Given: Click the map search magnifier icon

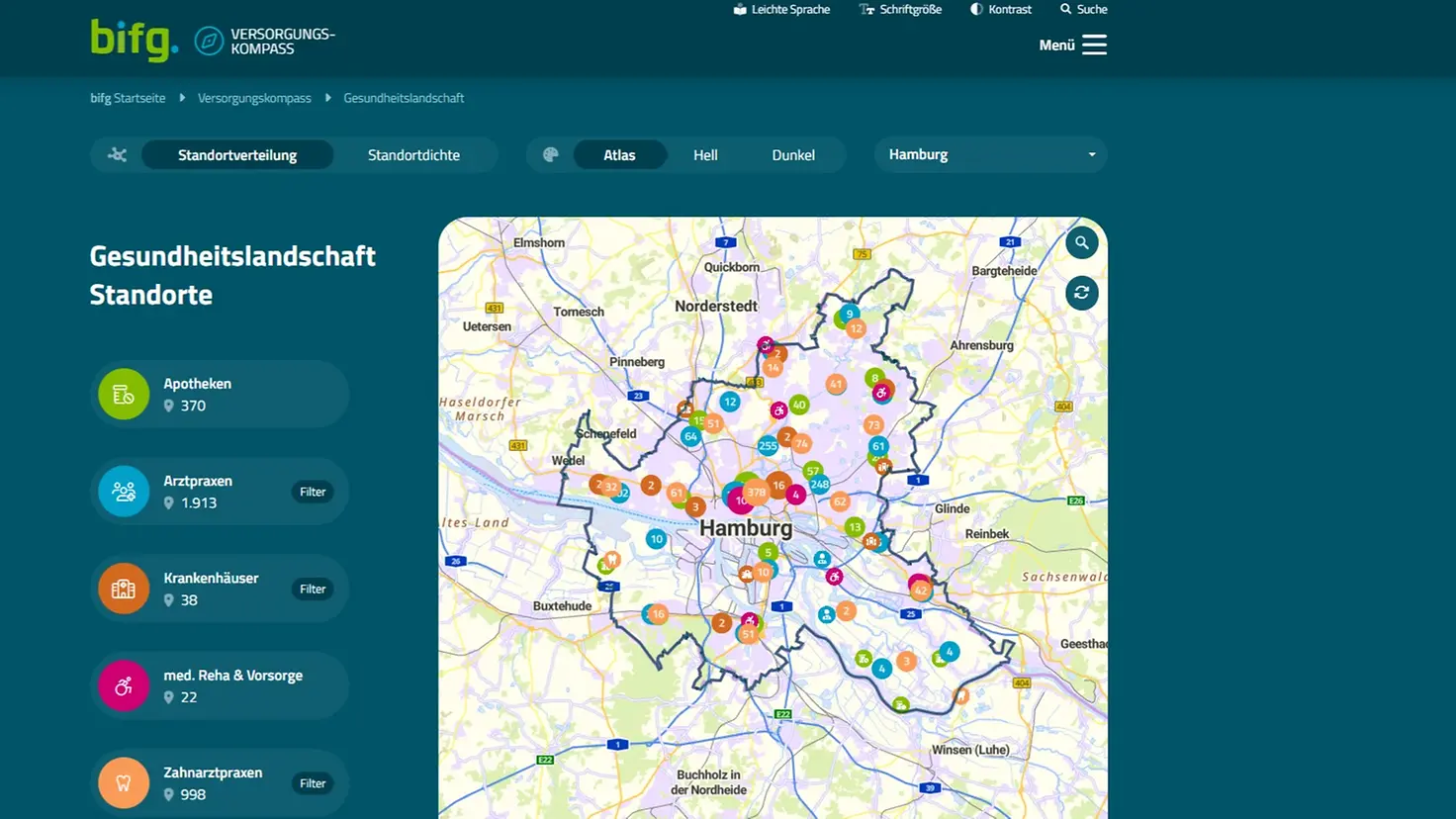Looking at the screenshot, I should [1081, 242].
